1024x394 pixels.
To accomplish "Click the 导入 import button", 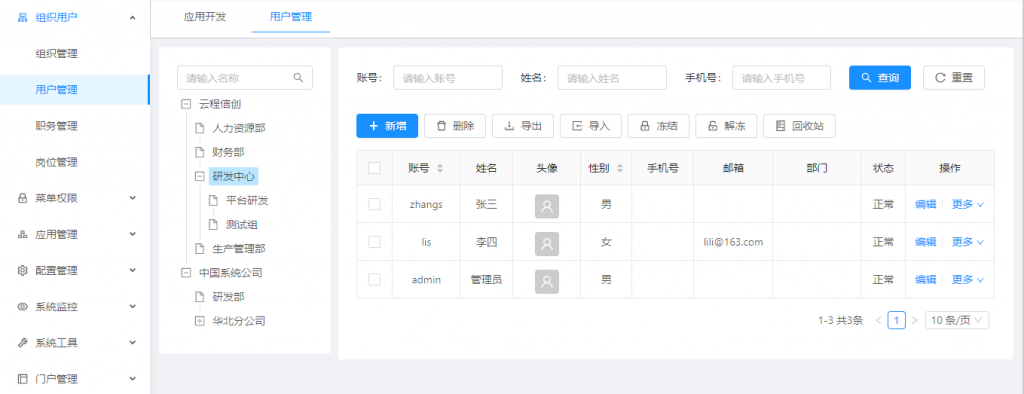I will click(591, 126).
